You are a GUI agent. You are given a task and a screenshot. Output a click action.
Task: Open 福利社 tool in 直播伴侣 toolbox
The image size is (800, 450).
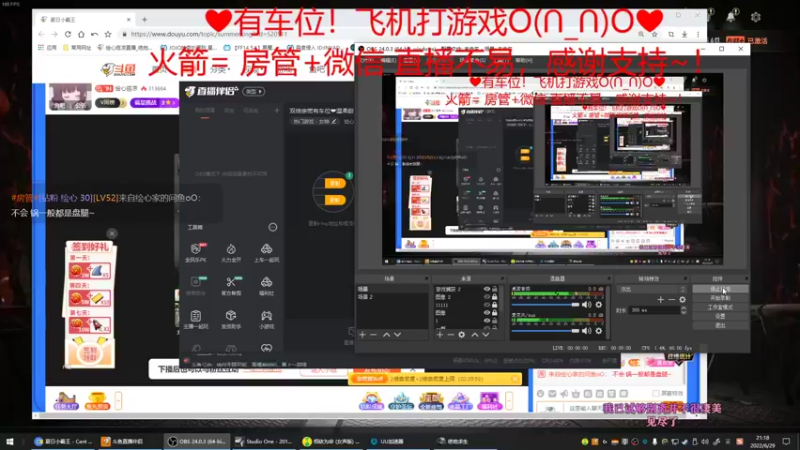(266, 286)
